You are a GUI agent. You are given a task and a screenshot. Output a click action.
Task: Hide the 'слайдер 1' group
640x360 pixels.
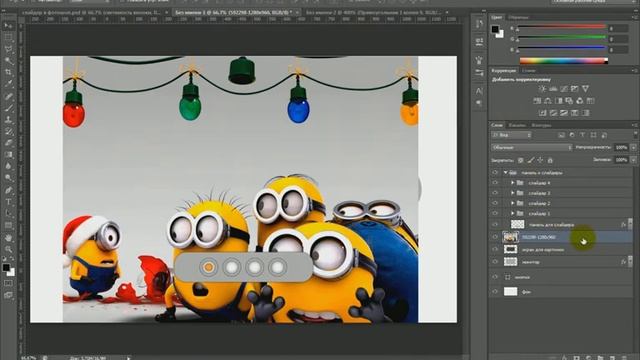pos(495,213)
